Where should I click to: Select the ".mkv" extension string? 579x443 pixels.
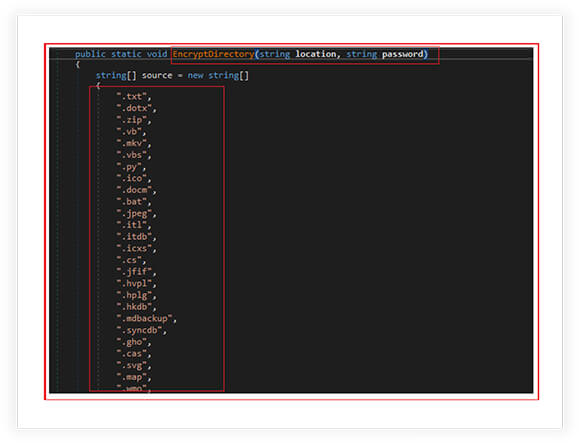point(132,143)
